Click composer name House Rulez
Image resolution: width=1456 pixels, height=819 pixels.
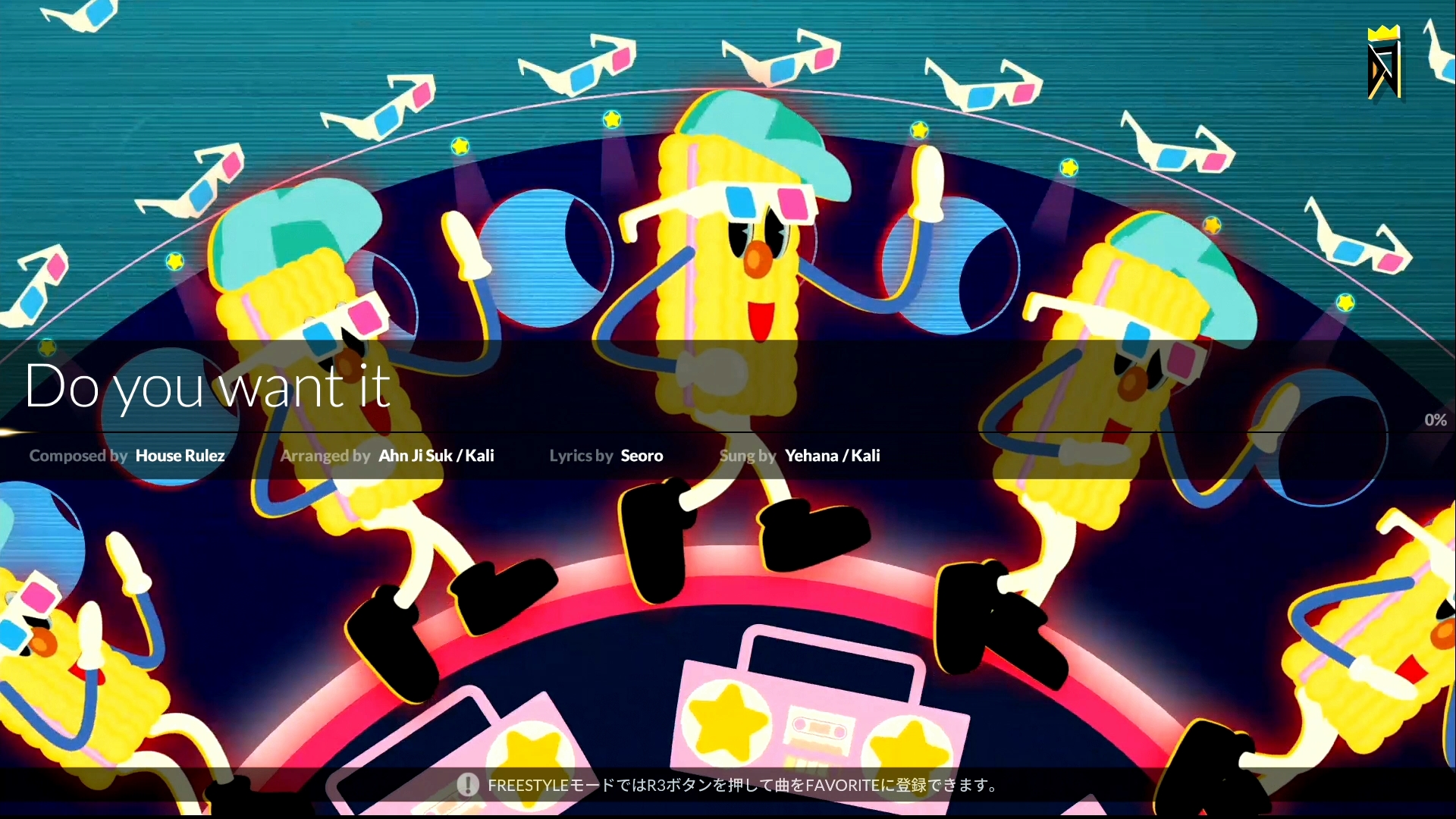point(180,456)
